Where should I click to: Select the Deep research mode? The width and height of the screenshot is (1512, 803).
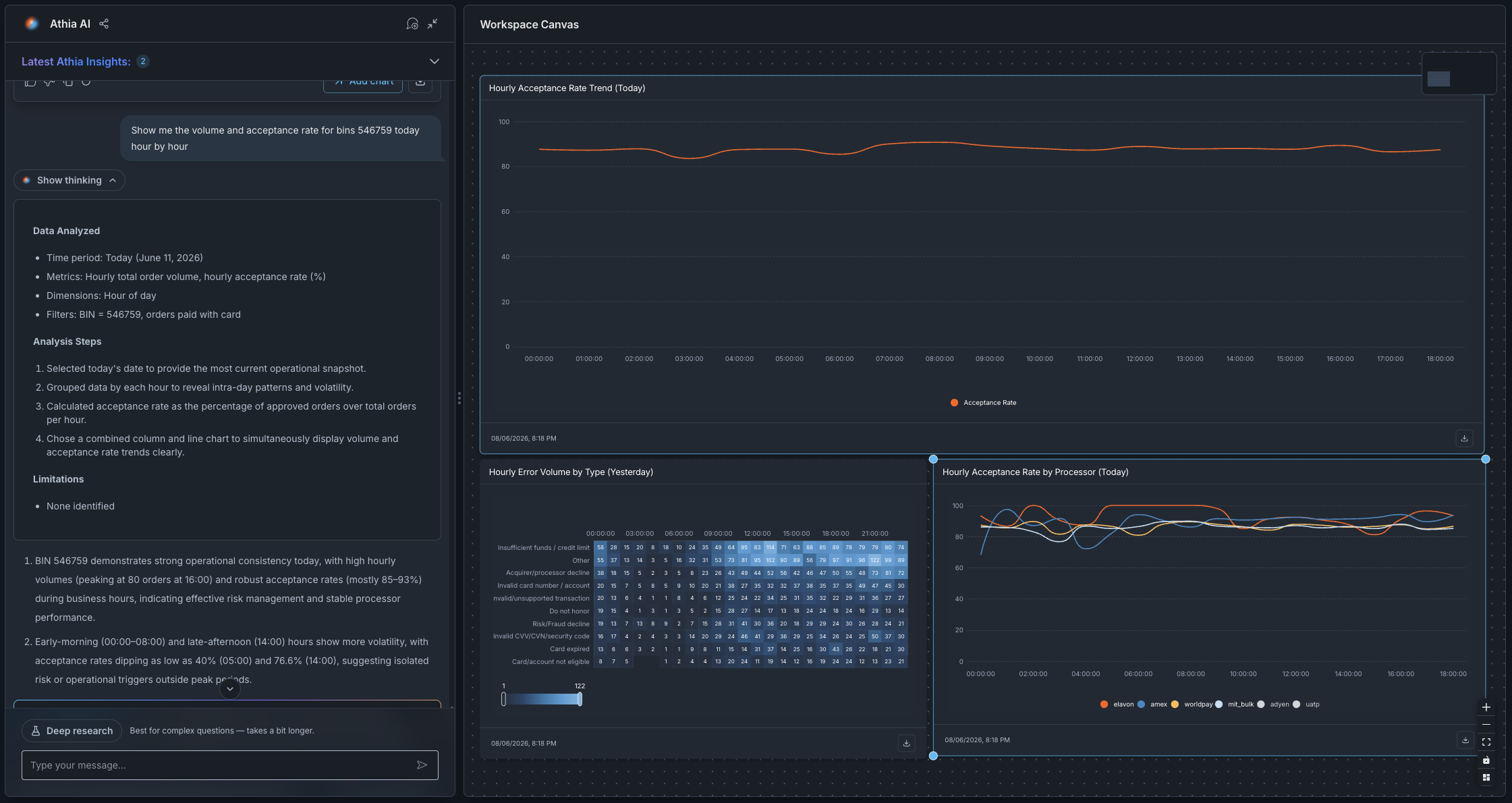72,731
